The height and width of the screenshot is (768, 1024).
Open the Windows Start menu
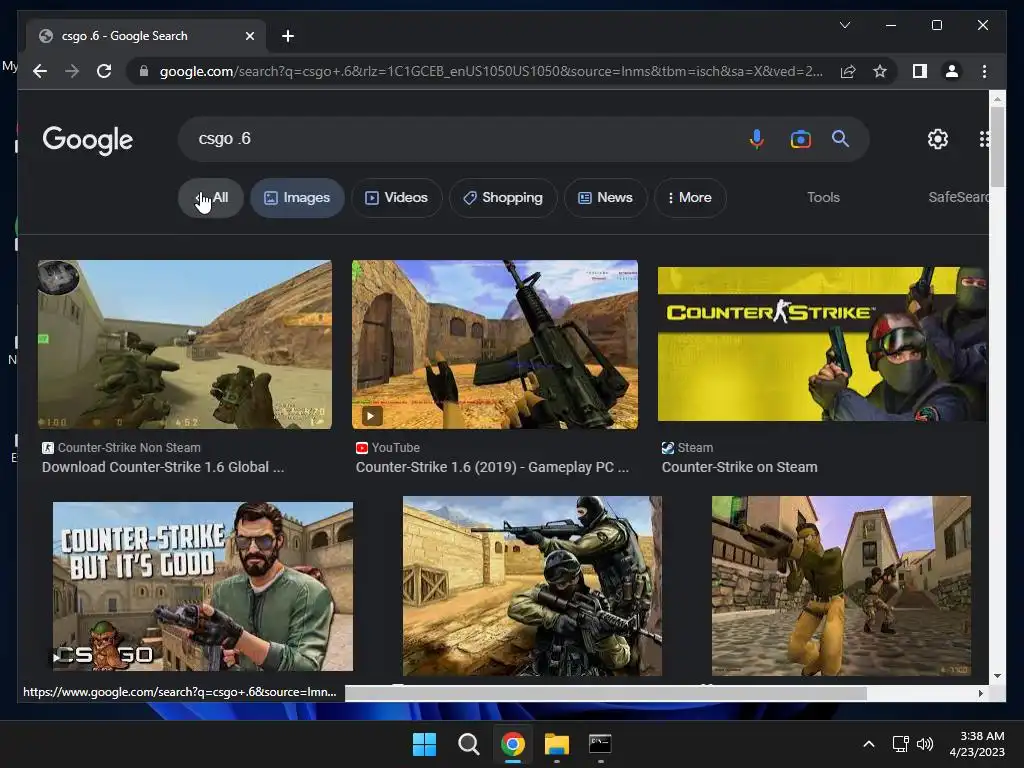[x=424, y=744]
